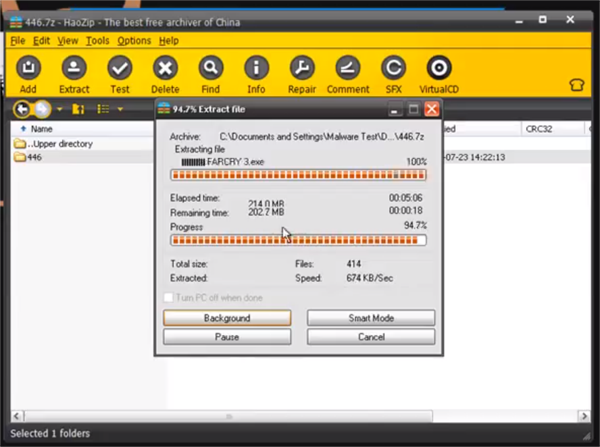Click the horizontal scrollbar thumb
Image resolution: width=600 pixels, height=447 pixels.
point(229,416)
